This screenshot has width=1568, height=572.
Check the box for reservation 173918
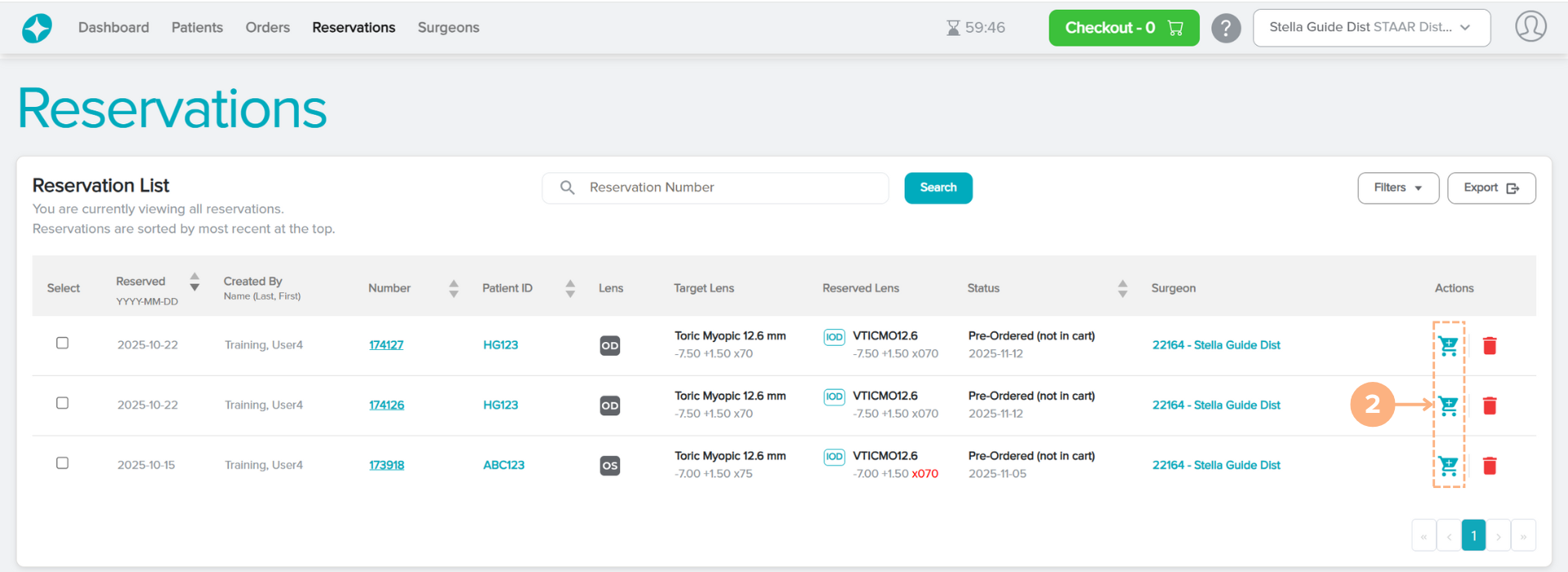pyautogui.click(x=62, y=463)
